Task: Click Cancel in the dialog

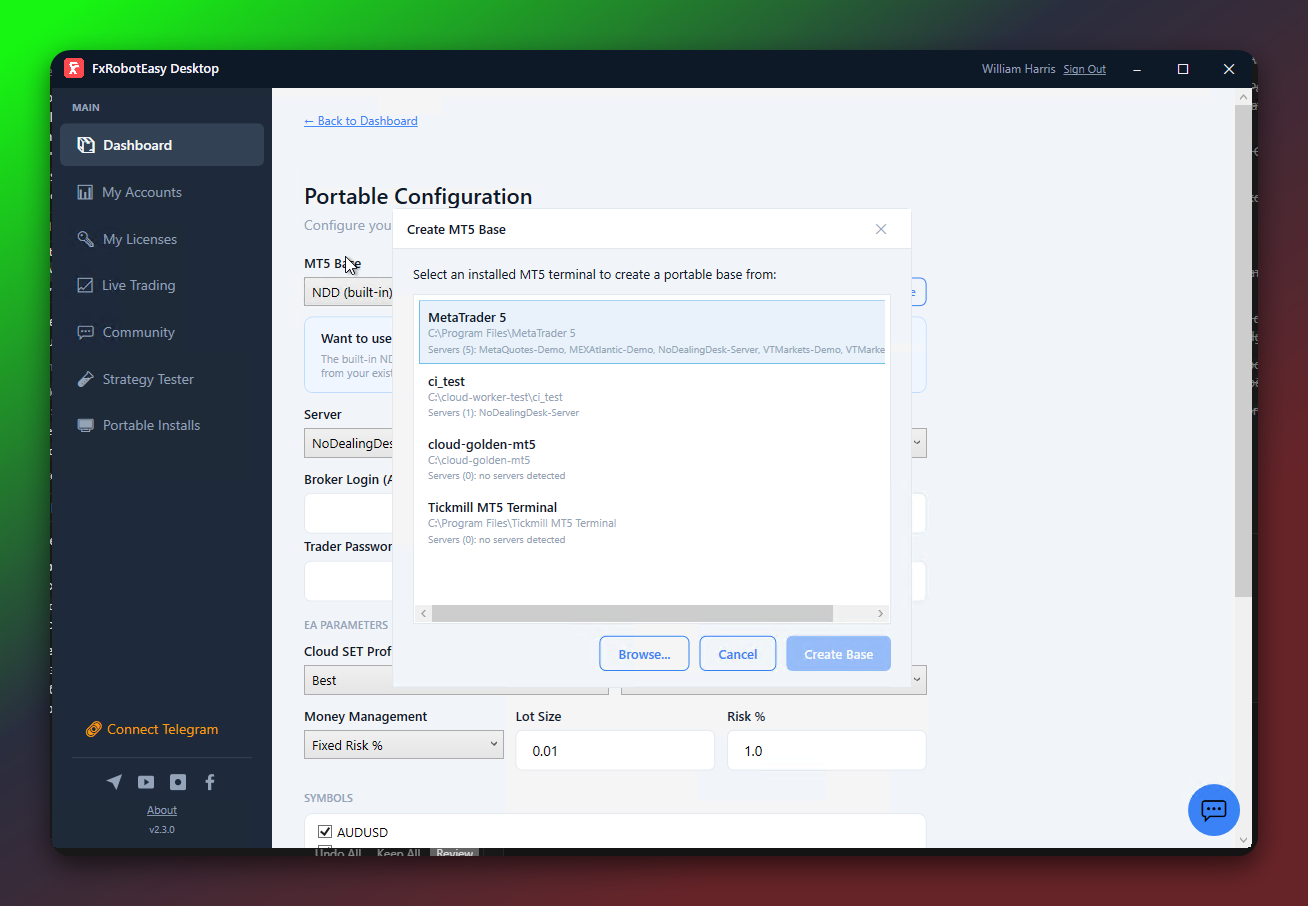Action: pos(737,654)
